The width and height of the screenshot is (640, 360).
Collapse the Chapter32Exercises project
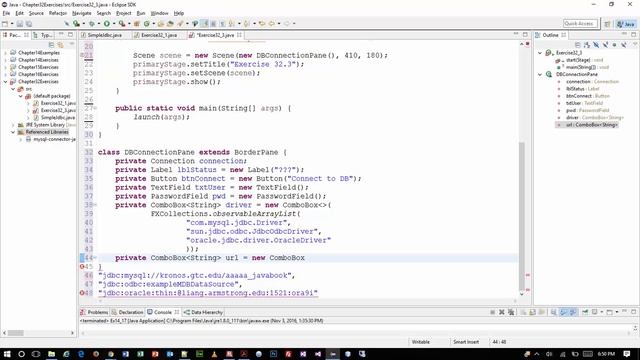[5, 82]
